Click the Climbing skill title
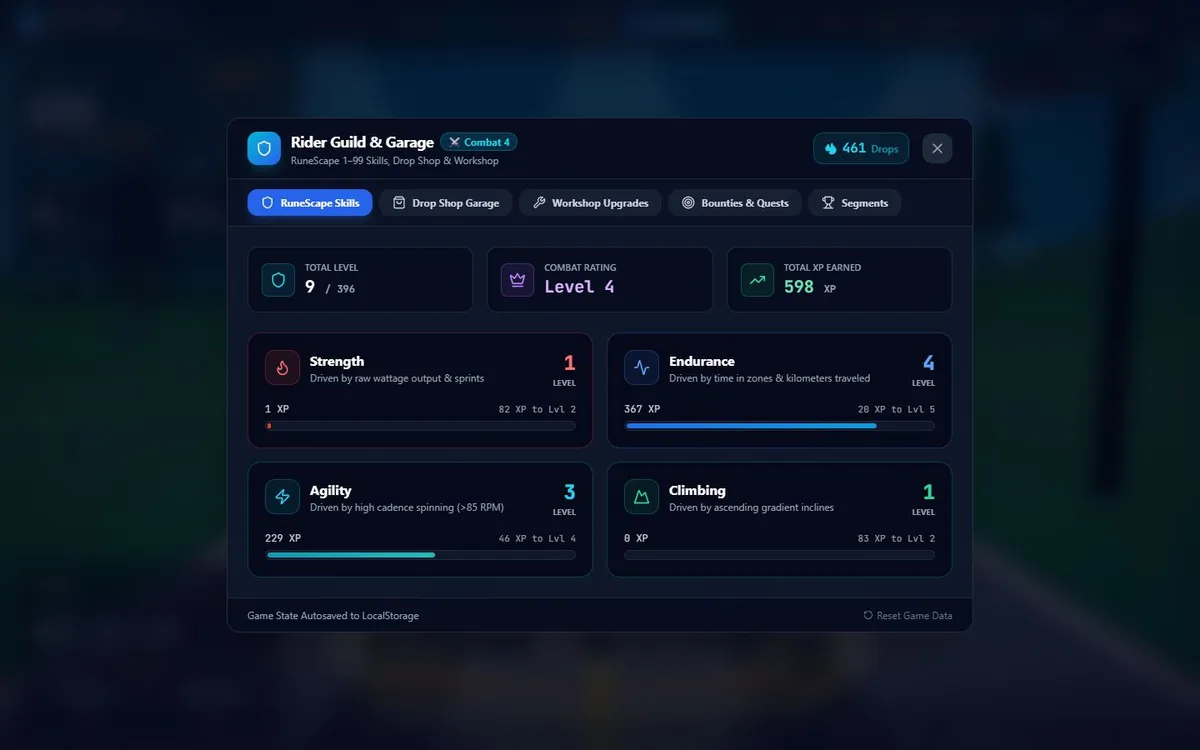 697,490
